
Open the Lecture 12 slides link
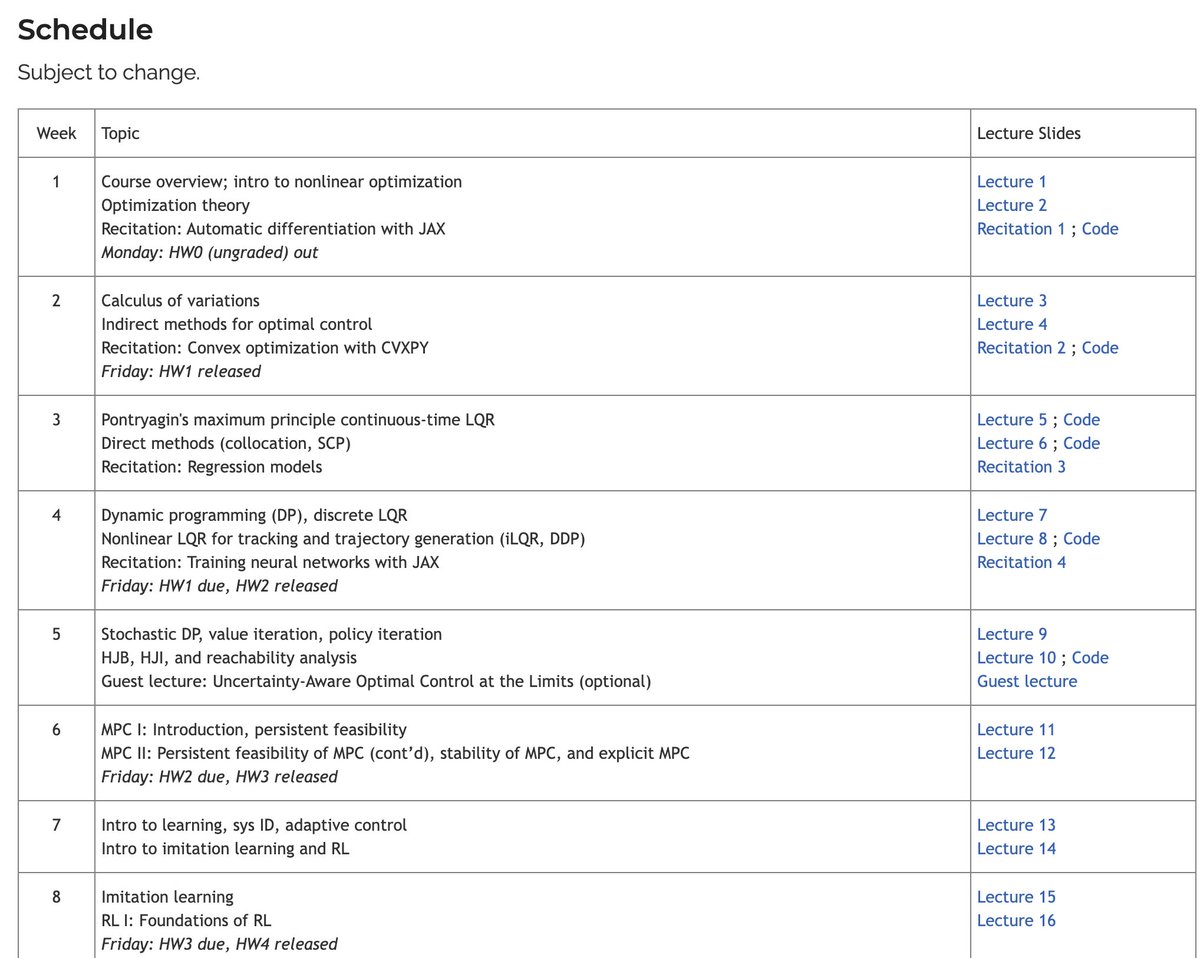1016,753
